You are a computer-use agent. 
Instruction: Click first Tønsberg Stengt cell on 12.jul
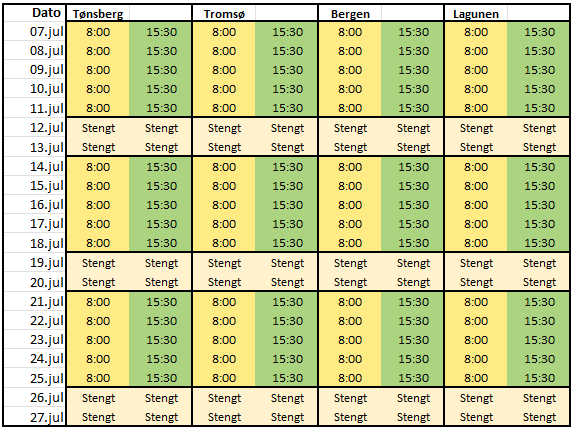click(x=98, y=128)
